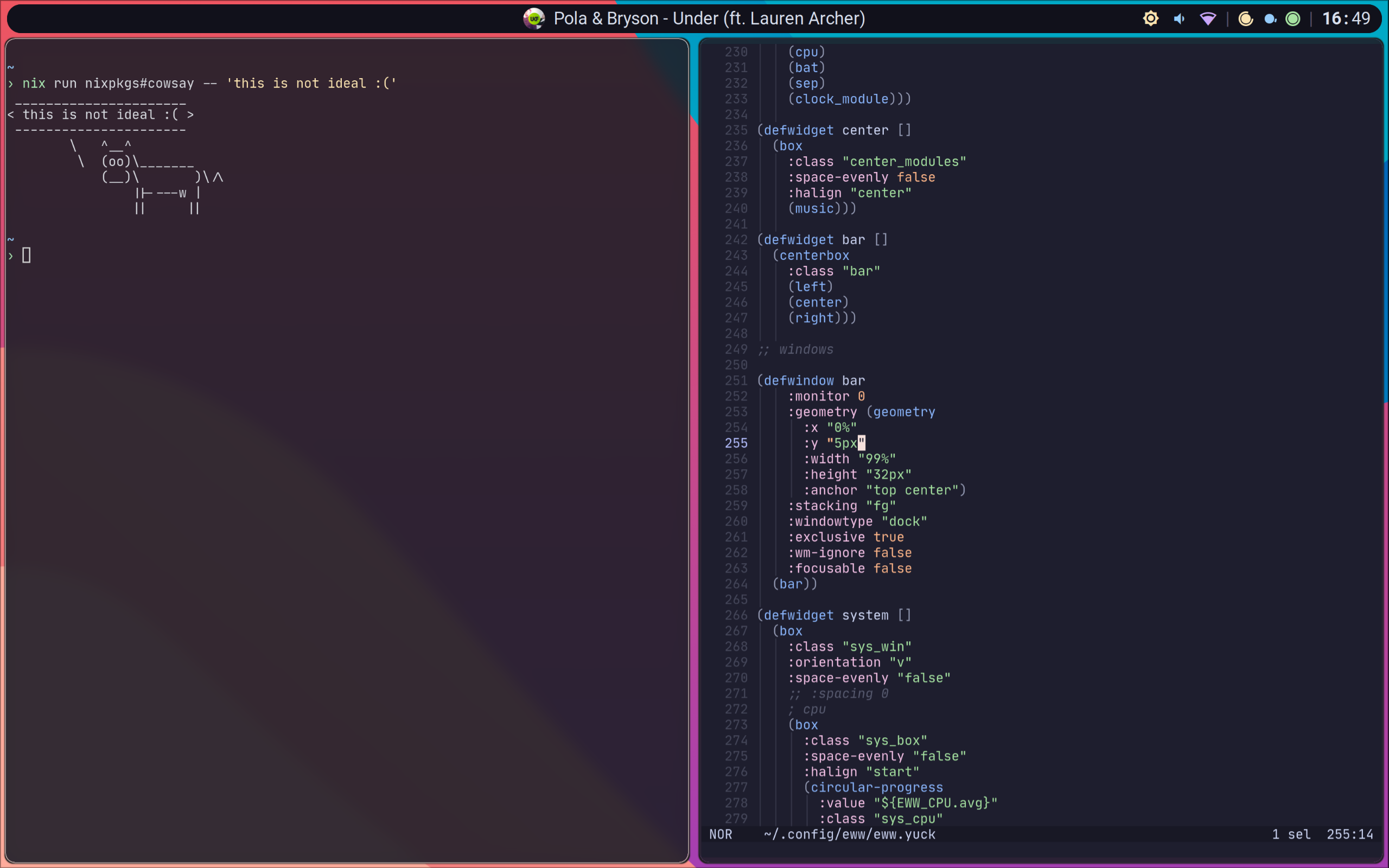The width and height of the screenshot is (1389, 868).
Task: Click the NOR mode indicator in statusline
Action: tap(721, 834)
